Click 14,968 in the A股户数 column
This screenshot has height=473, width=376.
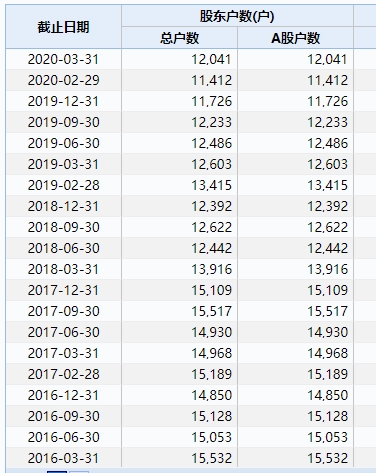pyautogui.click(x=327, y=353)
